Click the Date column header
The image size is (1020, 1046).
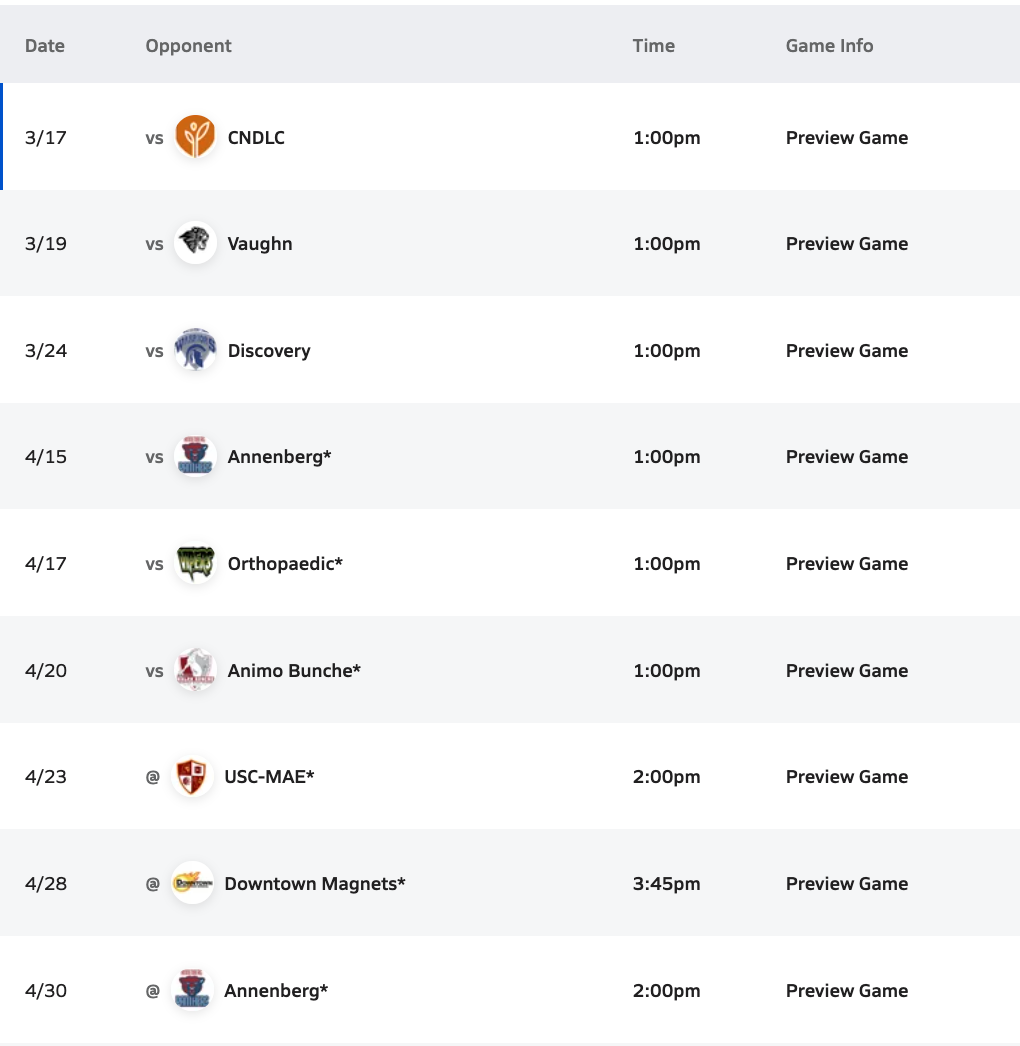pos(44,46)
